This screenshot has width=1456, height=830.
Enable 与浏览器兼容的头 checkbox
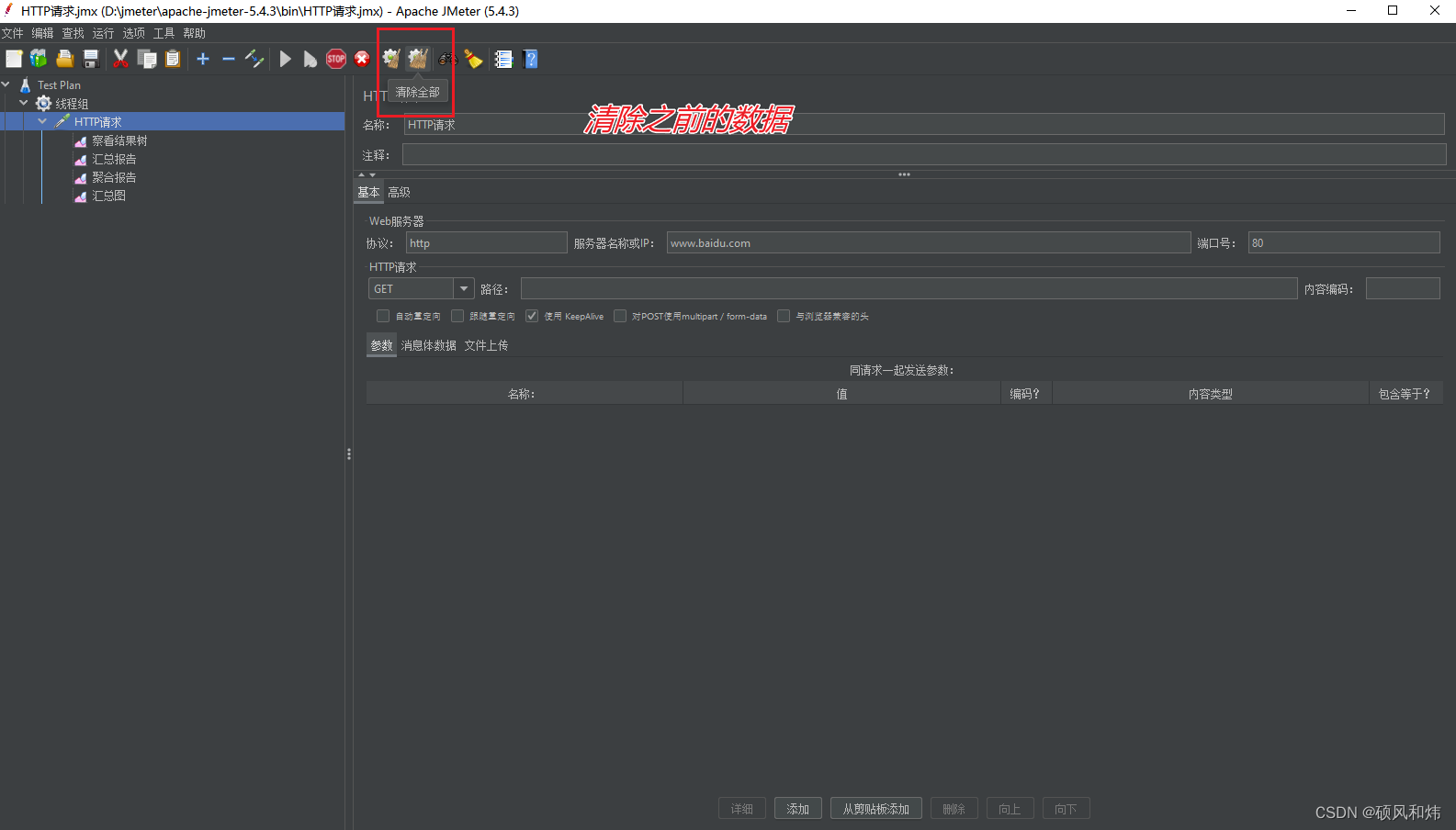point(784,316)
